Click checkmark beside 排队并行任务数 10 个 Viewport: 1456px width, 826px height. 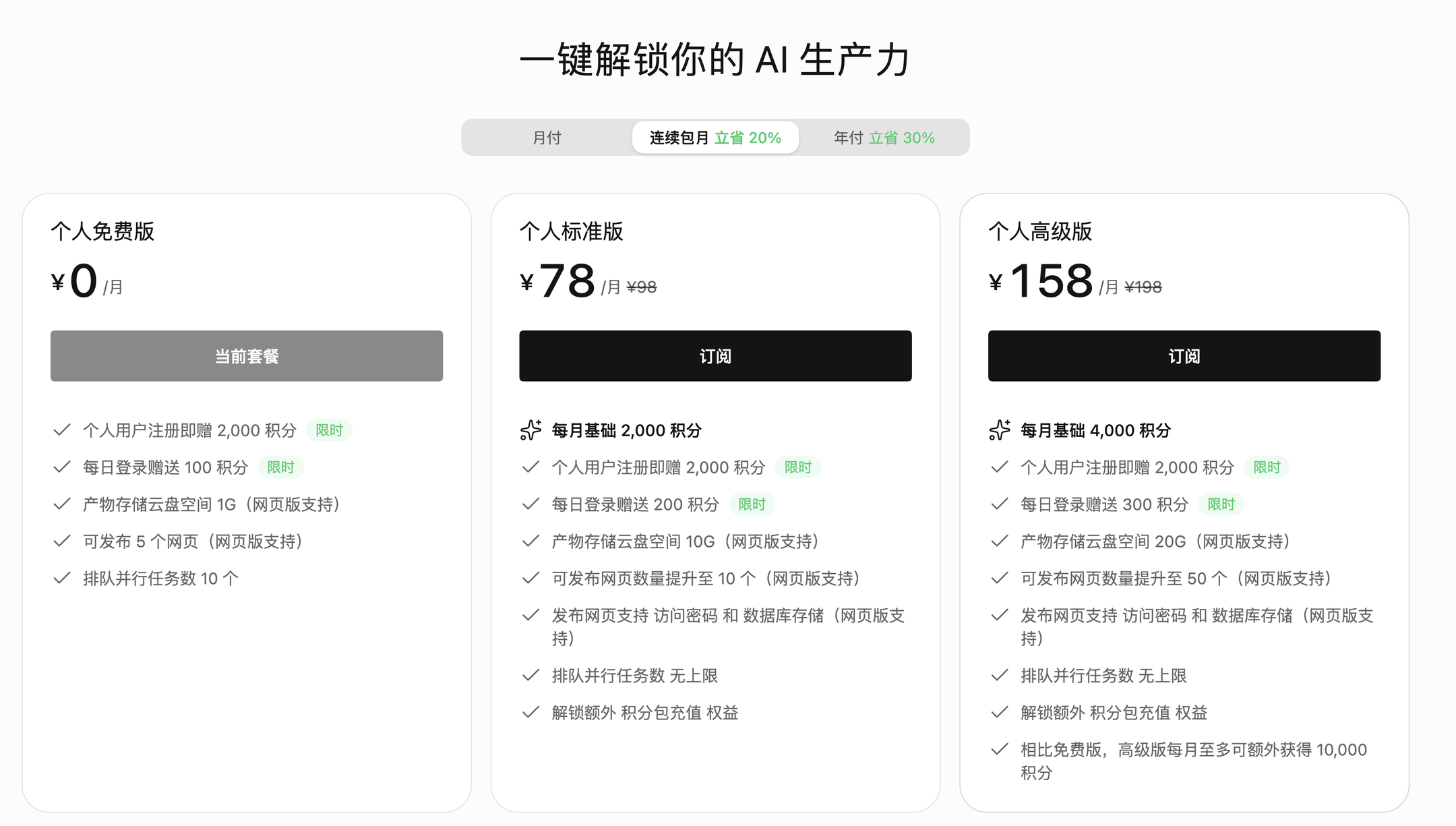click(x=62, y=578)
